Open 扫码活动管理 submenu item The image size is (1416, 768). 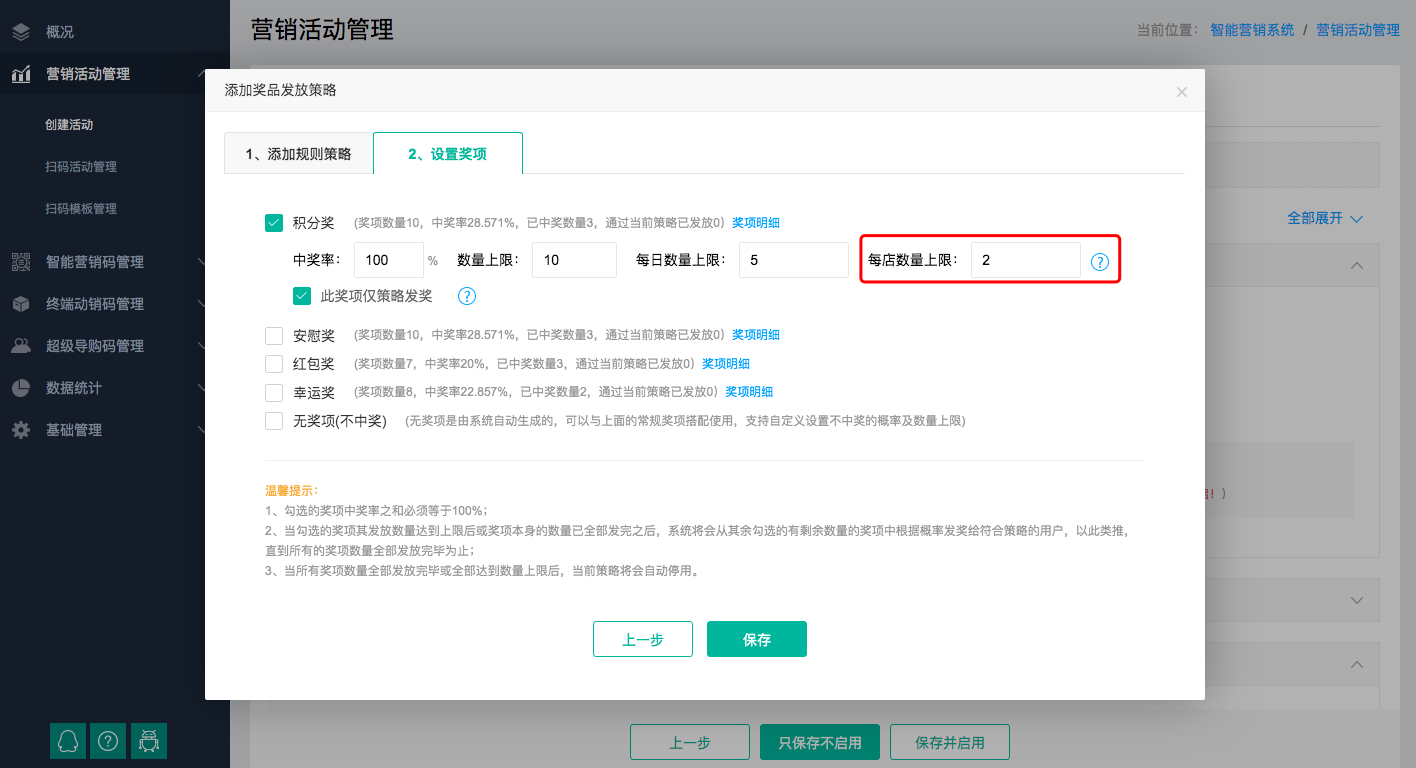point(81,167)
